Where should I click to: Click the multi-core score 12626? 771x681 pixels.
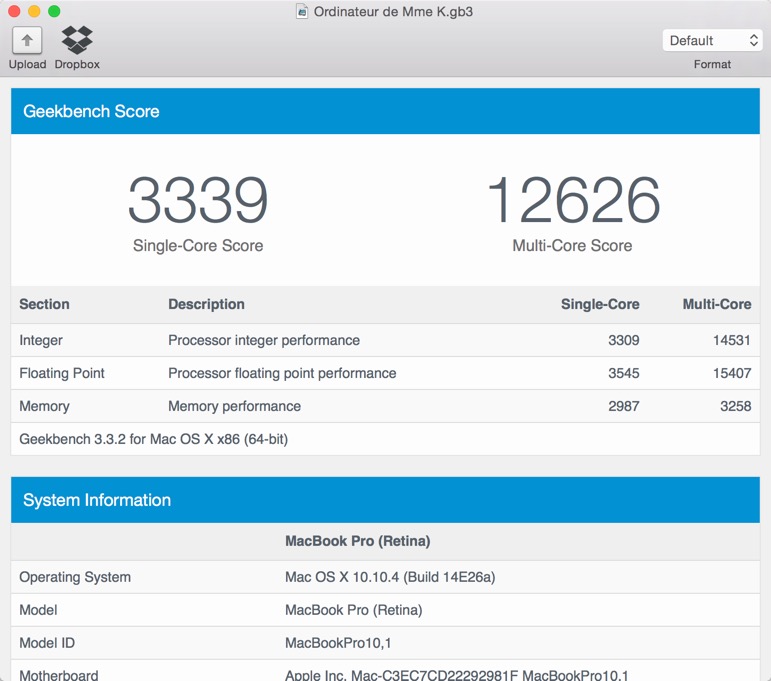(x=573, y=199)
